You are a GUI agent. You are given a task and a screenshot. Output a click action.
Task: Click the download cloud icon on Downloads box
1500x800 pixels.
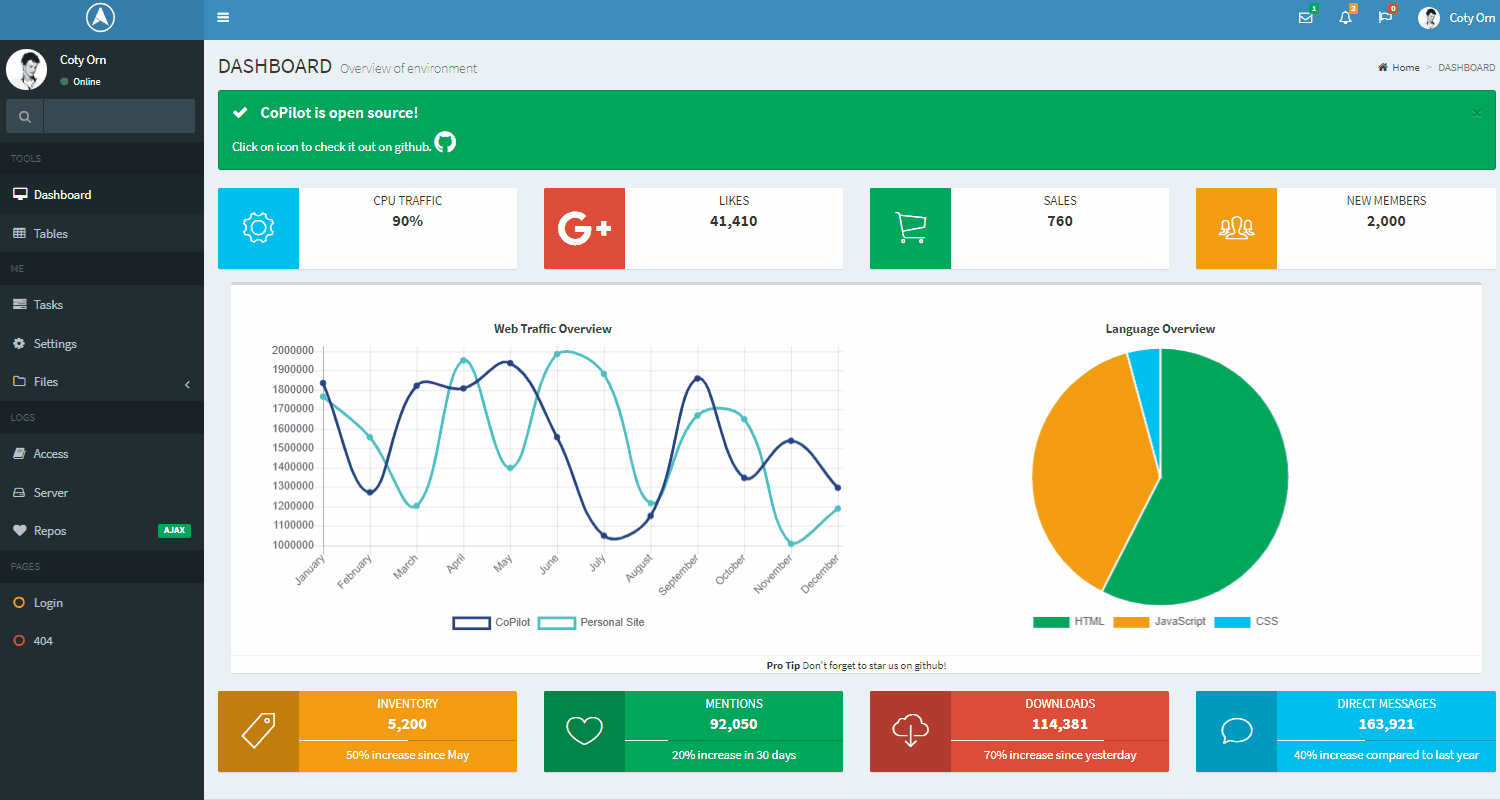(x=910, y=731)
